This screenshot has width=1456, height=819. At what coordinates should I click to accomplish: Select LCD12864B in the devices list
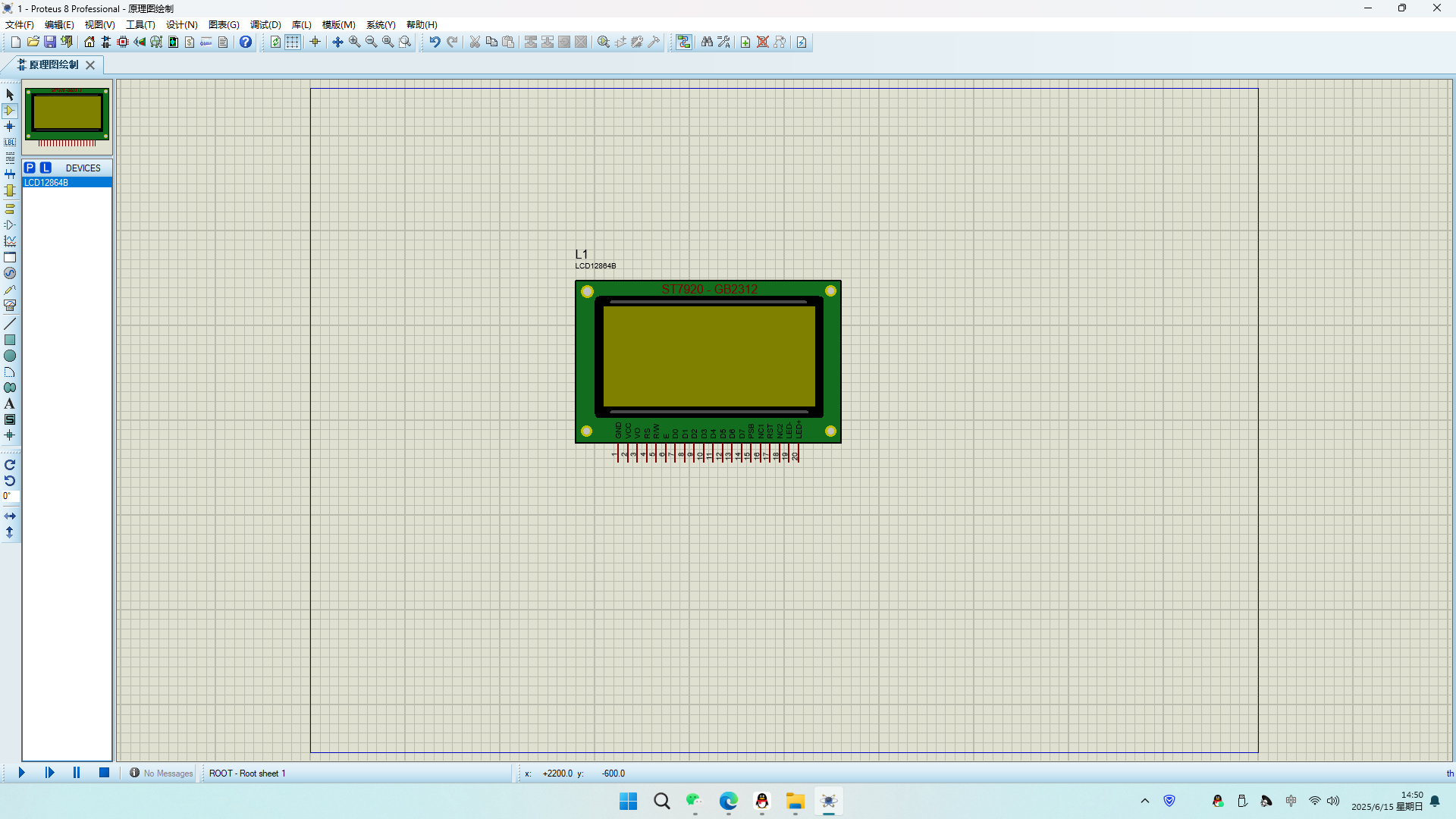click(x=47, y=183)
